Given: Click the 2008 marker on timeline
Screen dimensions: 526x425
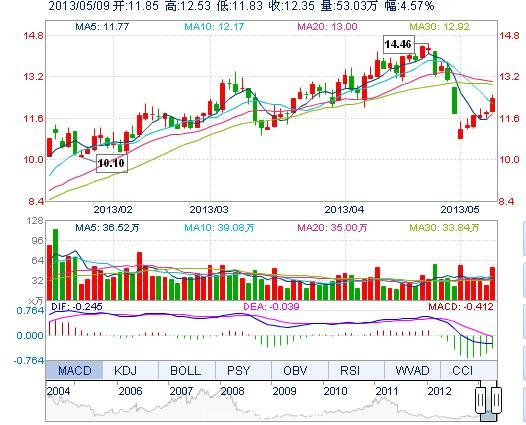Looking at the screenshot, I should [x=232, y=391].
